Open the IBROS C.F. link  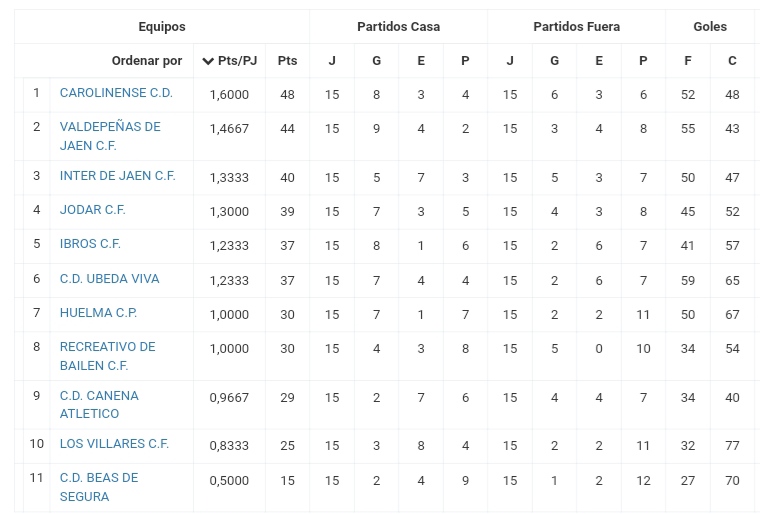pyautogui.click(x=90, y=243)
